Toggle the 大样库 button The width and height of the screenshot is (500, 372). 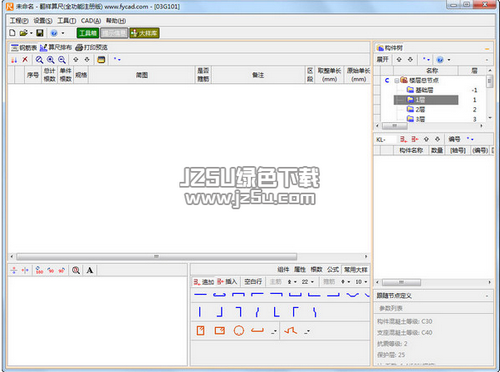(144, 33)
